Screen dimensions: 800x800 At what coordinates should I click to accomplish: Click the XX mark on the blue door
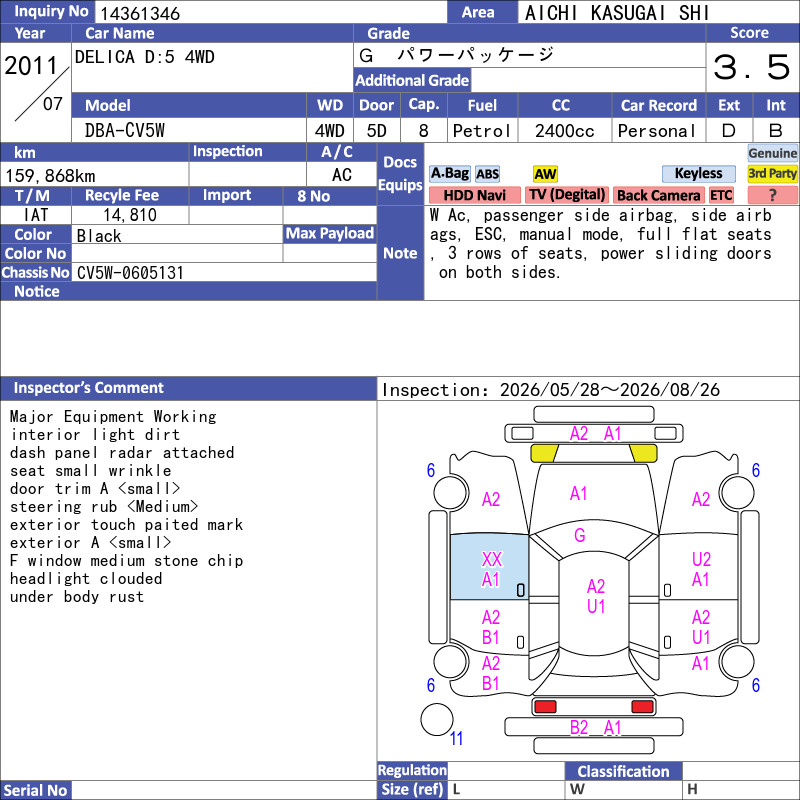tap(492, 559)
